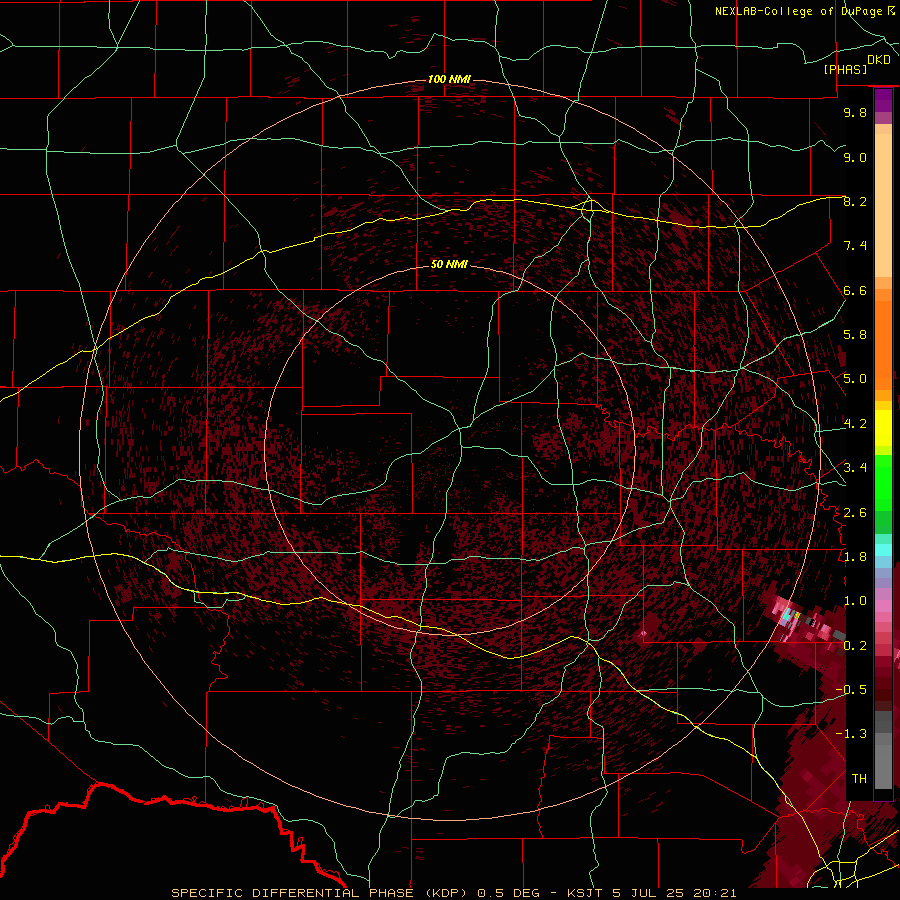The height and width of the screenshot is (900, 900).
Task: Click the -0.5 scale value
Action: click(x=851, y=690)
